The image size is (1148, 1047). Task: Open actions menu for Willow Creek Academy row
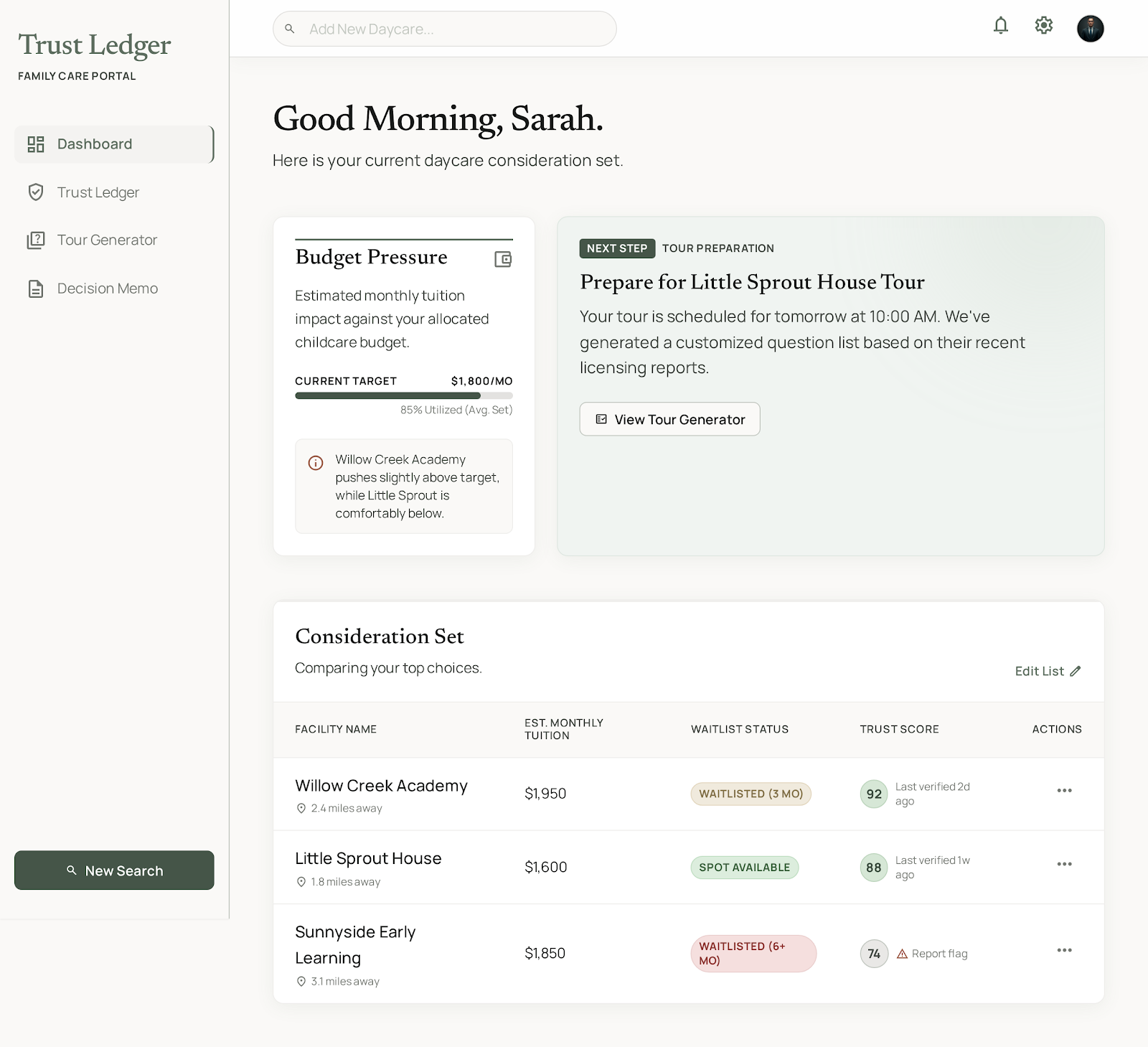pos(1064,790)
